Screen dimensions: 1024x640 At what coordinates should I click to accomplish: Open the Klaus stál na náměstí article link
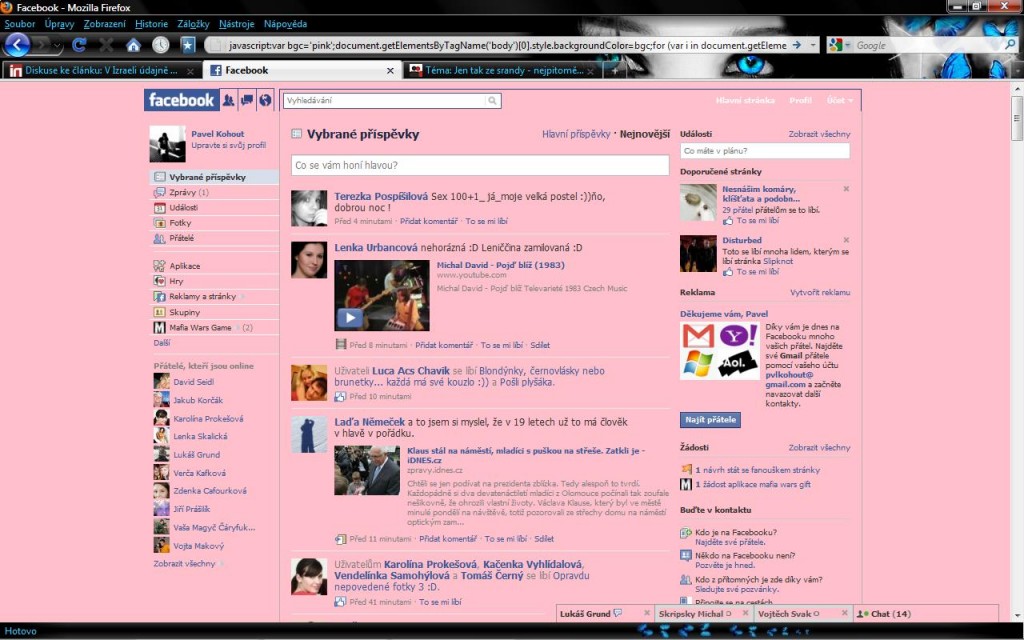[x=526, y=455]
